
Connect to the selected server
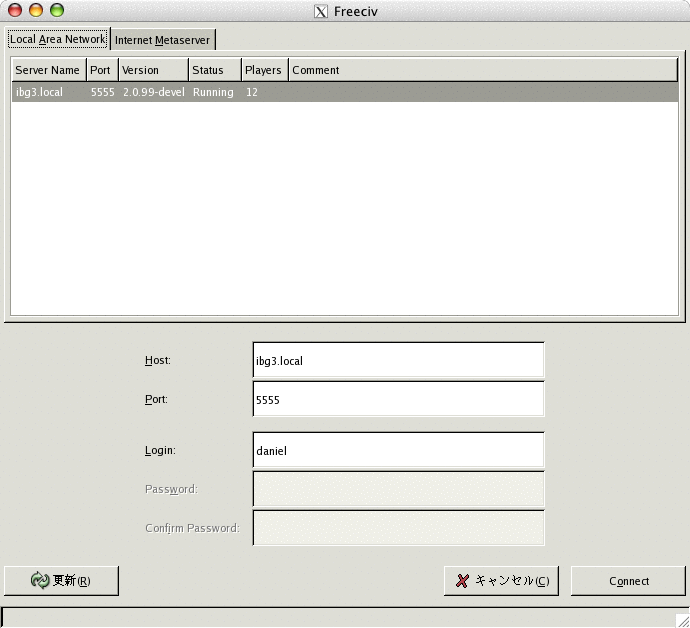tap(628, 581)
